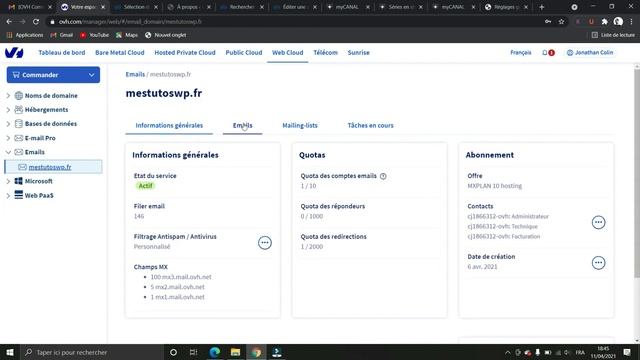Screen dimensions: 640x360
Task: Open the Maps bookmark
Action: coord(127,35)
